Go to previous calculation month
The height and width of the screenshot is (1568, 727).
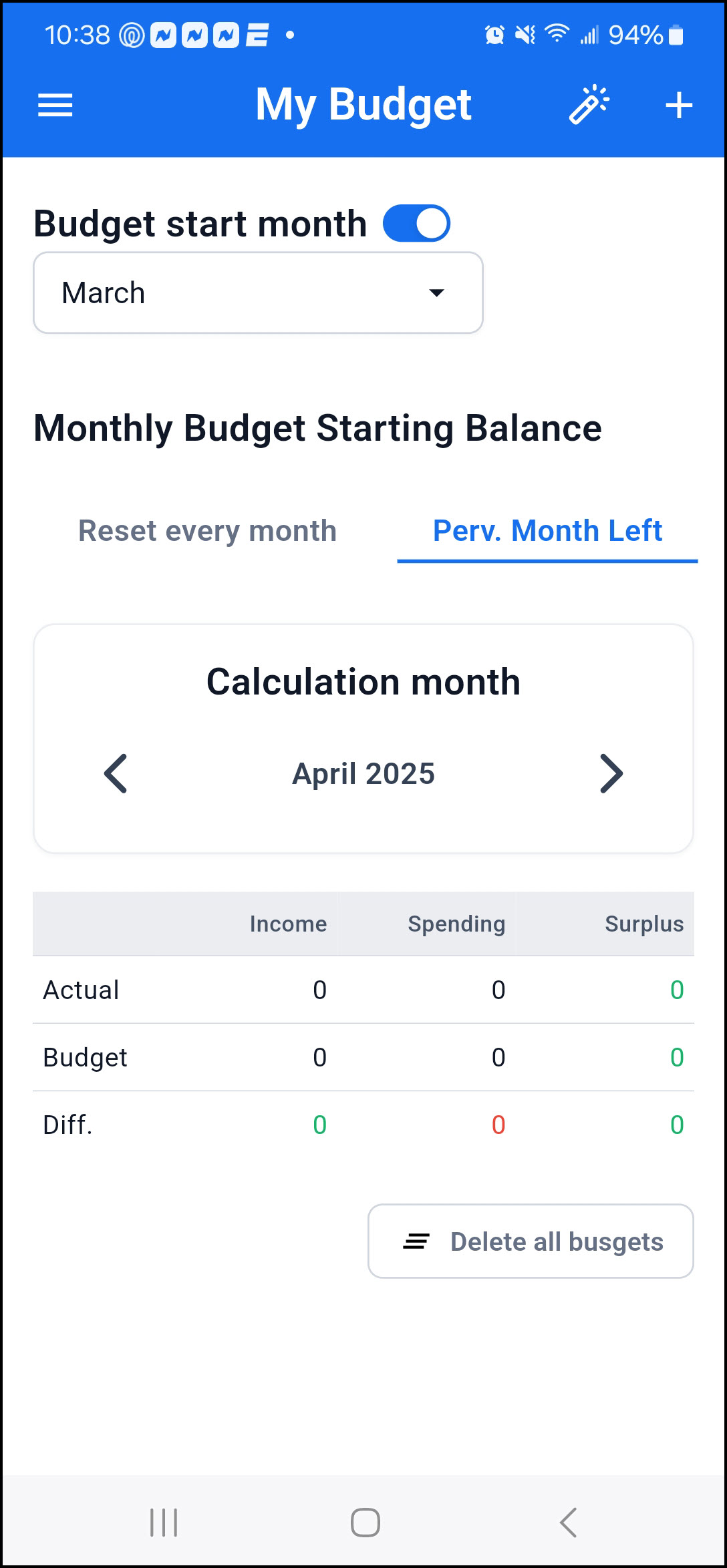click(x=116, y=773)
